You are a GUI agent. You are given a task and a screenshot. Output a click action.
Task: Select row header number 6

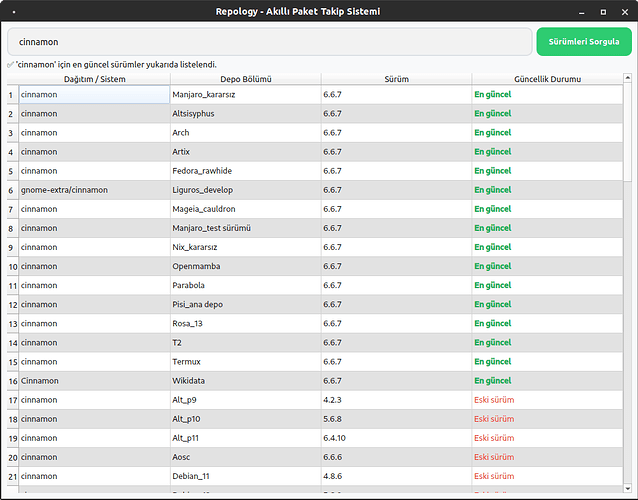[10, 190]
